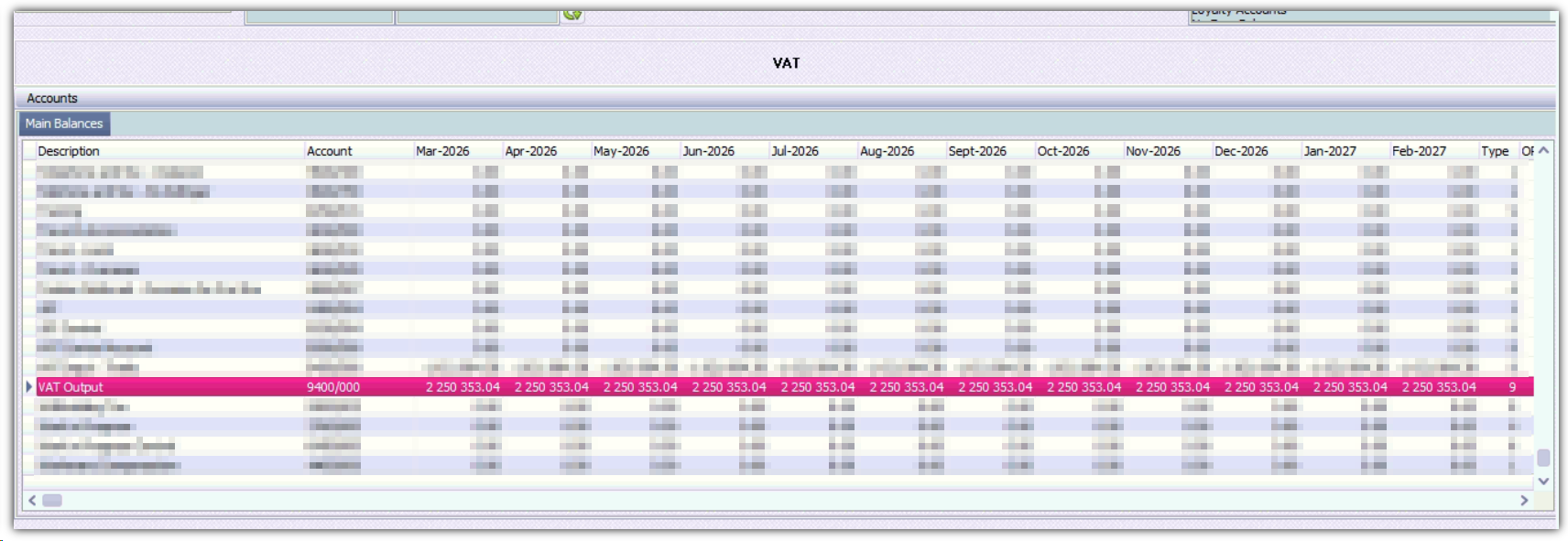Click the Aug-2026 column header
This screenshot has width=1568, height=541.
coord(887,151)
